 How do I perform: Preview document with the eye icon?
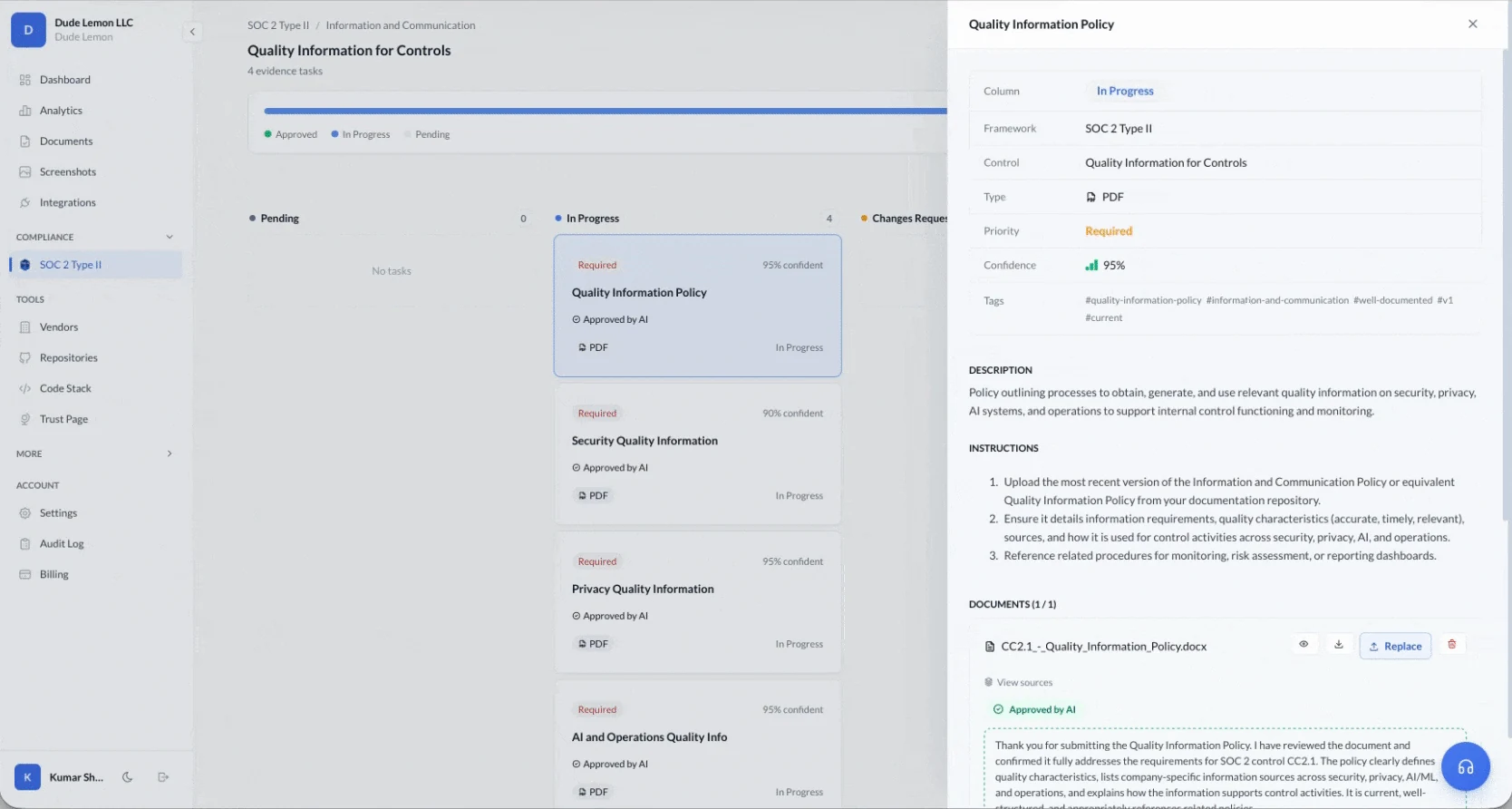1304,645
